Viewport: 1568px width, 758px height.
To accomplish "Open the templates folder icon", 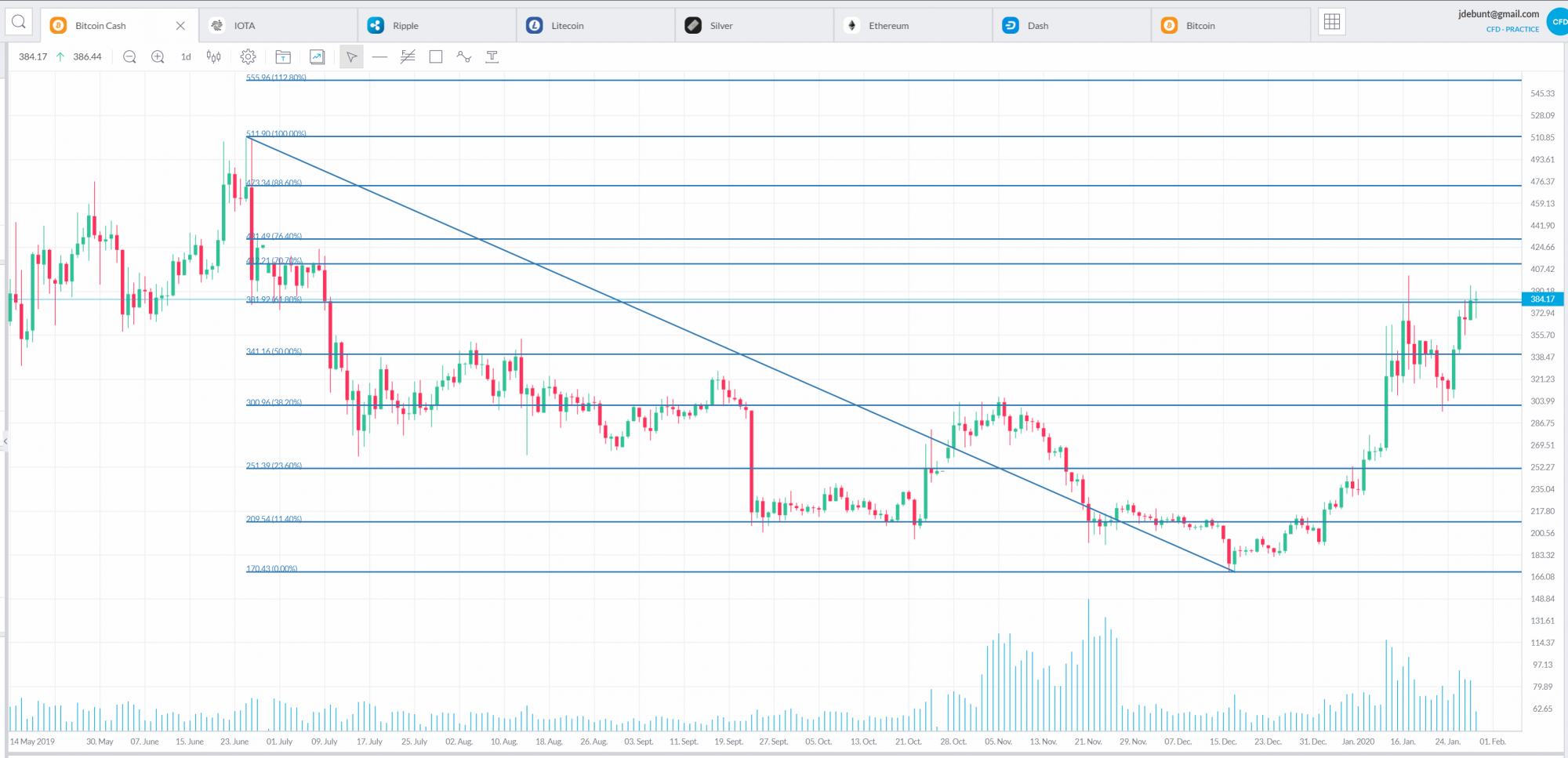I will (x=283, y=56).
